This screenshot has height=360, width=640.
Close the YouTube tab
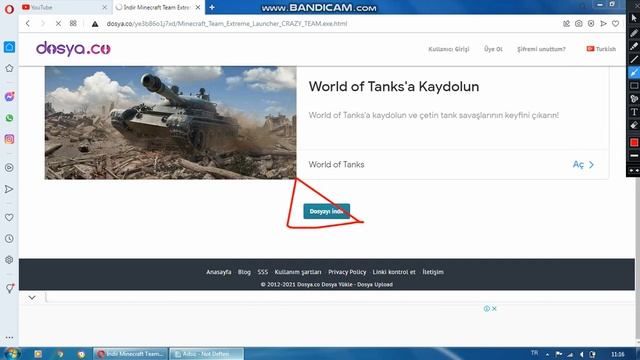pyautogui.click(x=104, y=7)
